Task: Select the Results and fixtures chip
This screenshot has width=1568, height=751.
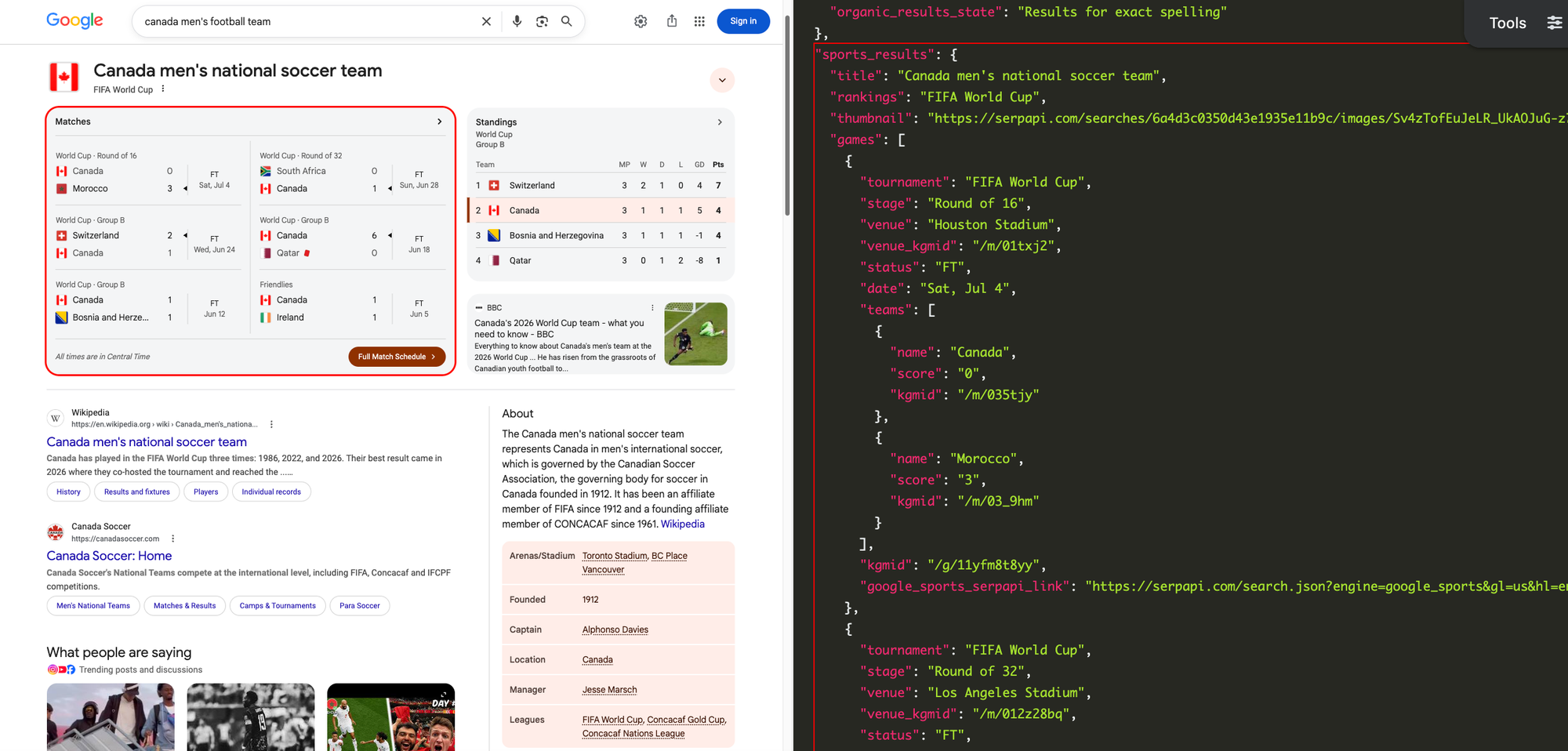Action: coord(137,492)
